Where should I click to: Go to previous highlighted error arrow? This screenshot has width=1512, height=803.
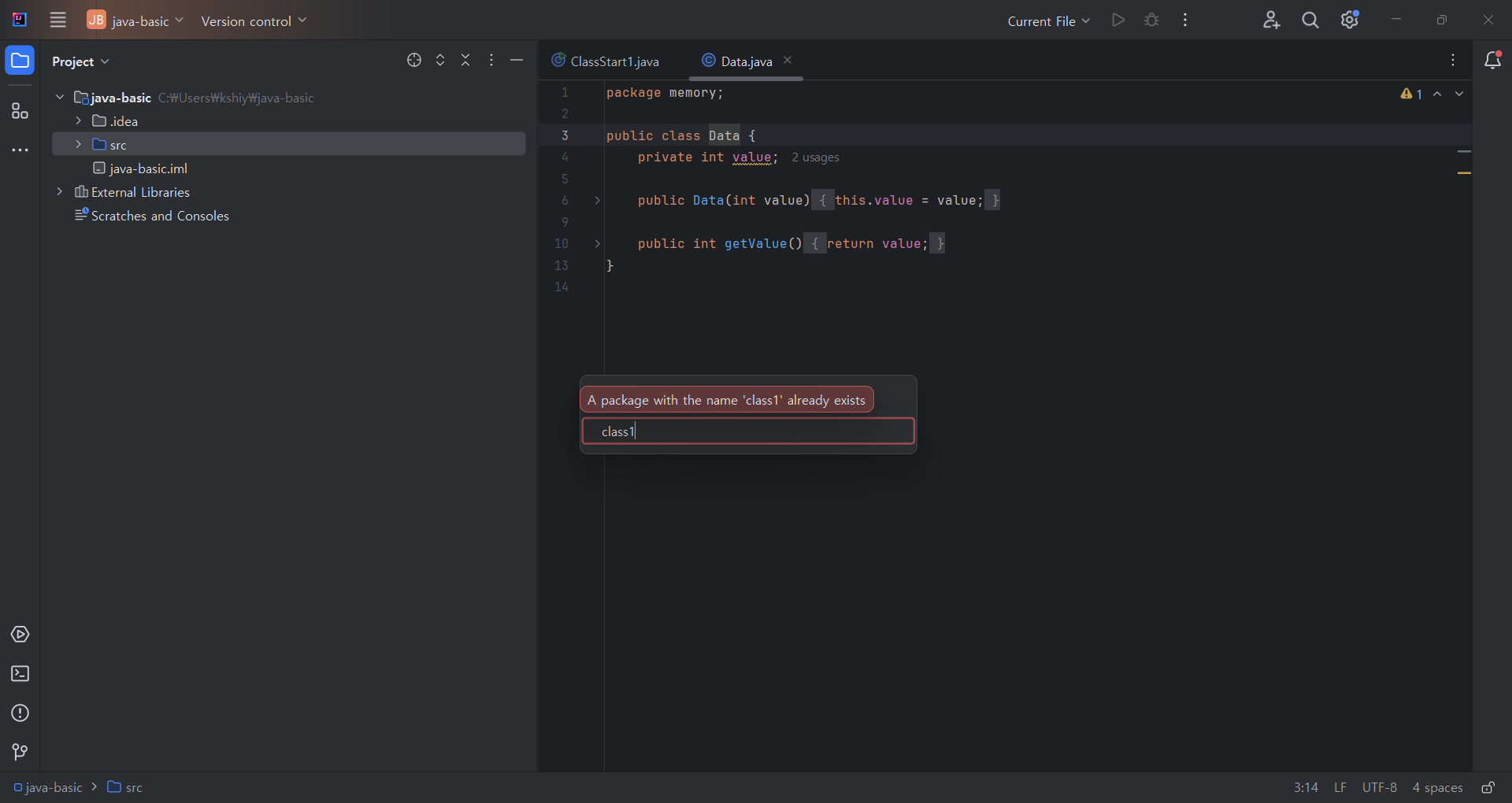1437,94
